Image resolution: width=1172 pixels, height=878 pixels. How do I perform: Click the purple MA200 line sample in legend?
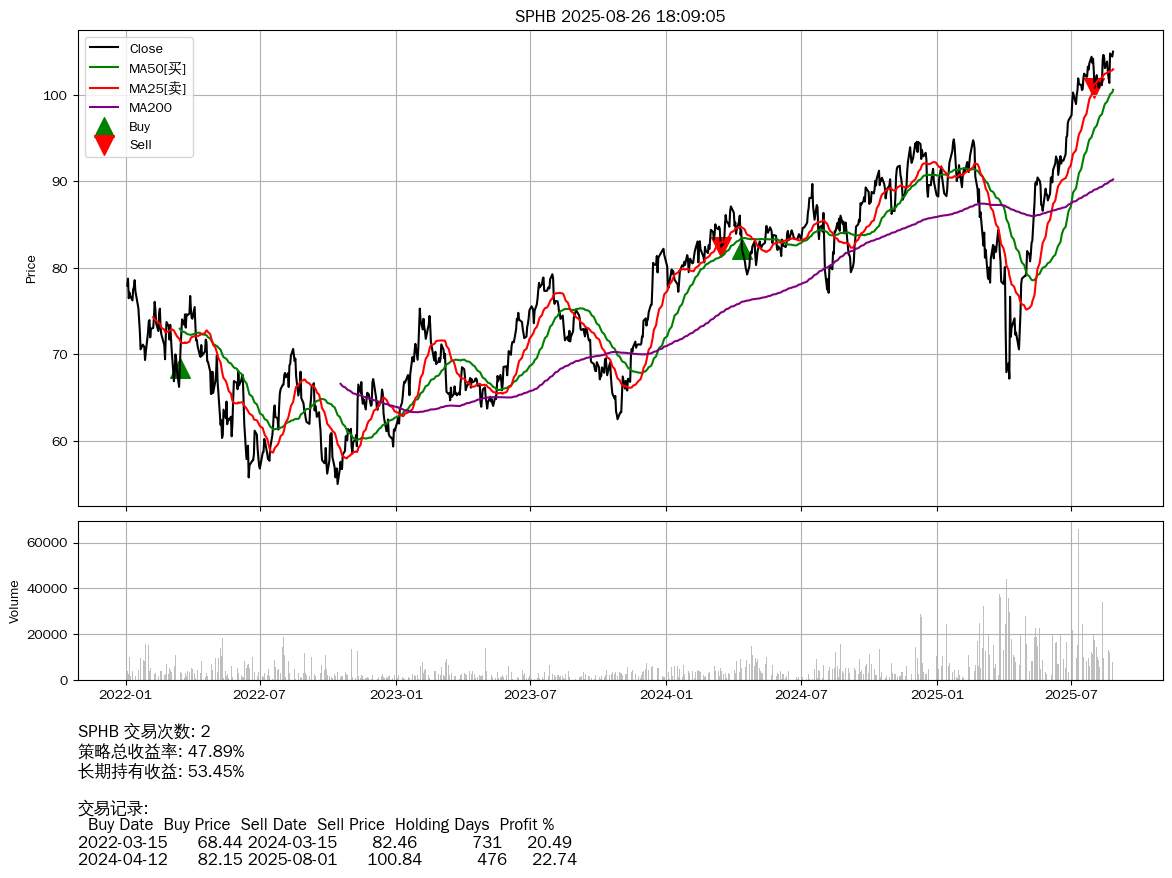104,107
